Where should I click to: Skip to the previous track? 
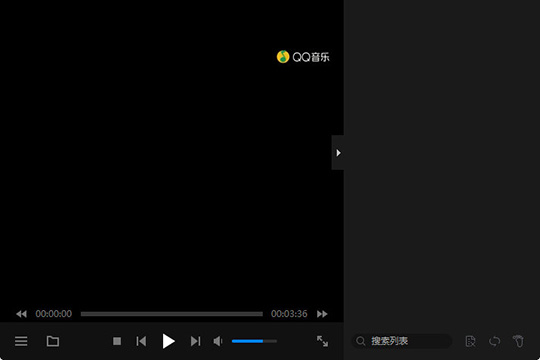point(141,341)
